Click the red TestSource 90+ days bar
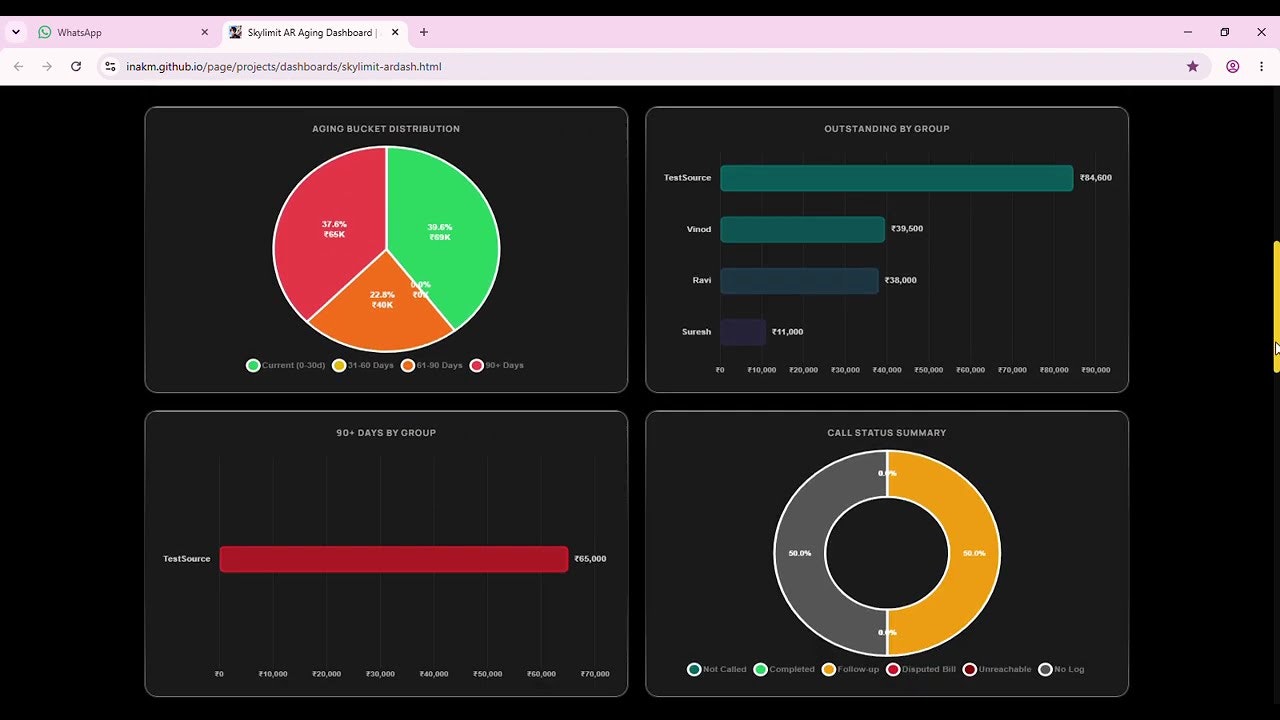The image size is (1280, 720). (x=394, y=559)
